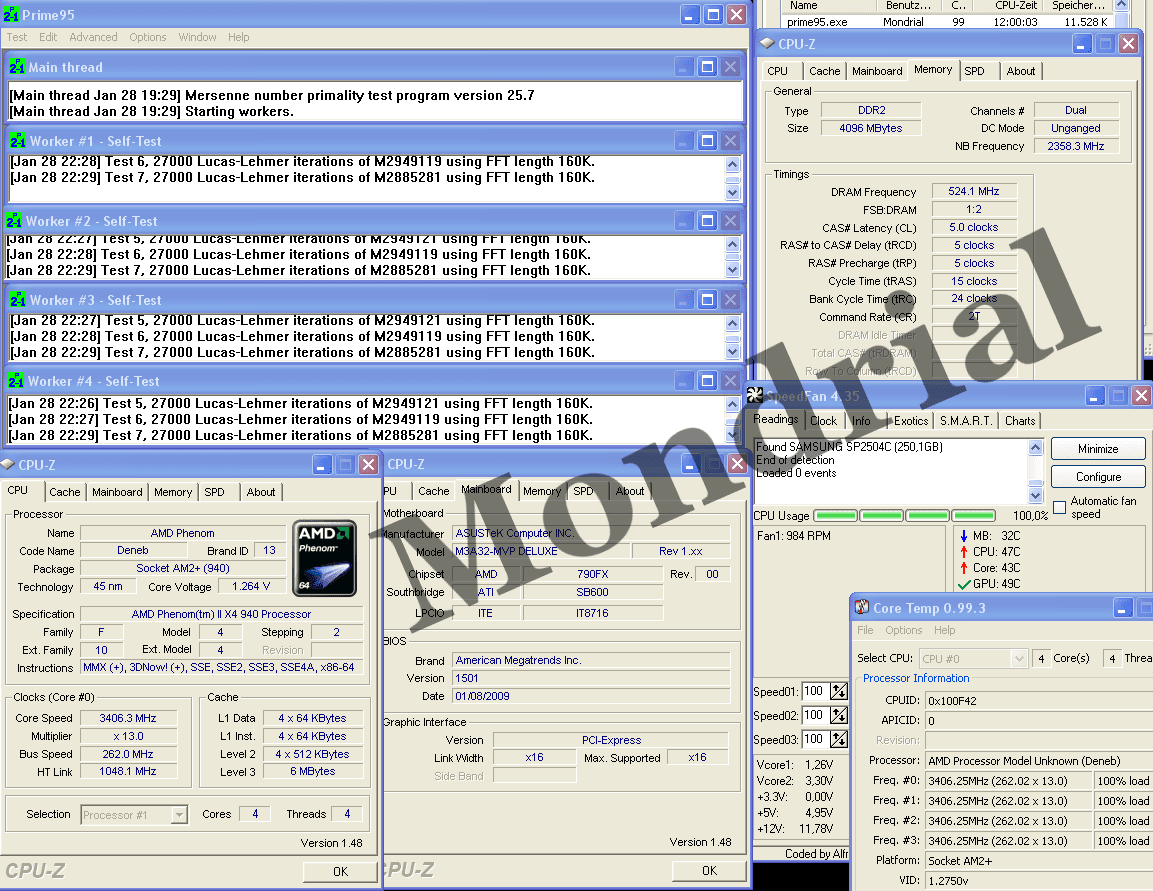Screen dimensions: 1153x891
Task: Click the Worker #3 Self-Test icon
Action: coord(18,300)
